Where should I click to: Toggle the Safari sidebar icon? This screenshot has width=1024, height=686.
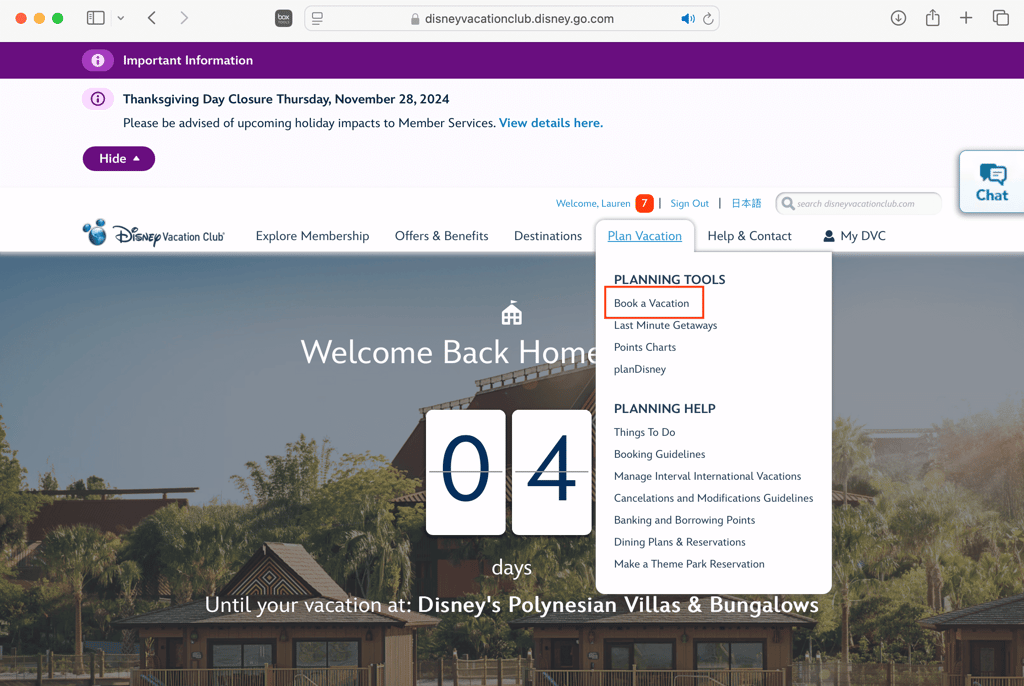click(x=95, y=18)
